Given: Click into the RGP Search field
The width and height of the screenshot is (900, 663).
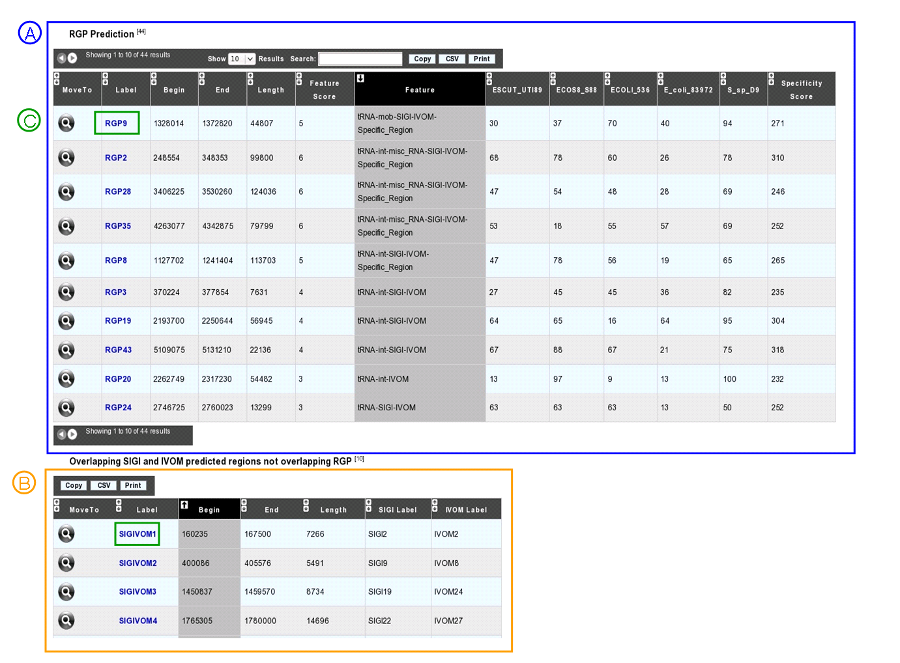Looking at the screenshot, I should tap(360, 59).
